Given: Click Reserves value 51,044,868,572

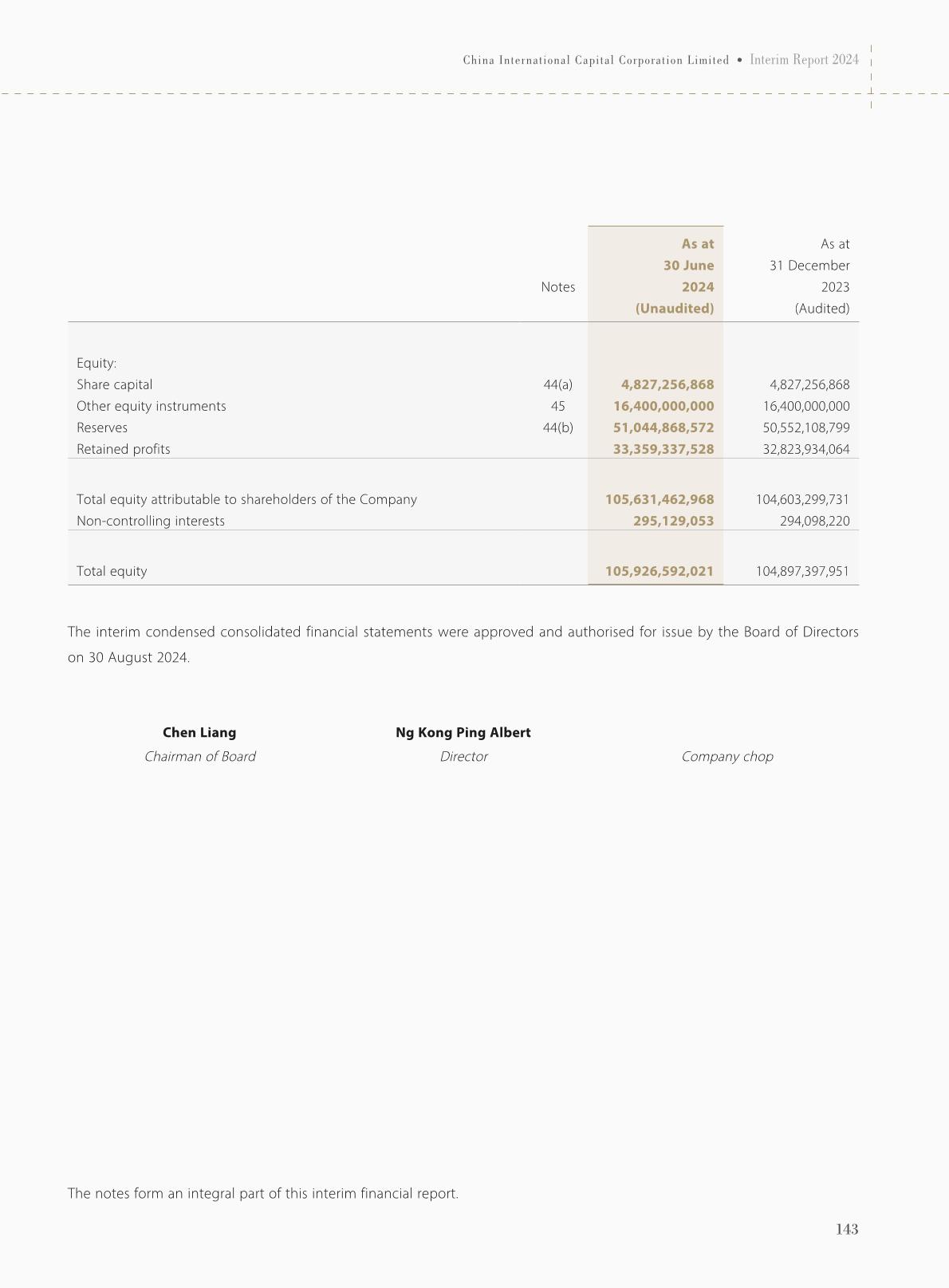Looking at the screenshot, I should click(x=664, y=427).
